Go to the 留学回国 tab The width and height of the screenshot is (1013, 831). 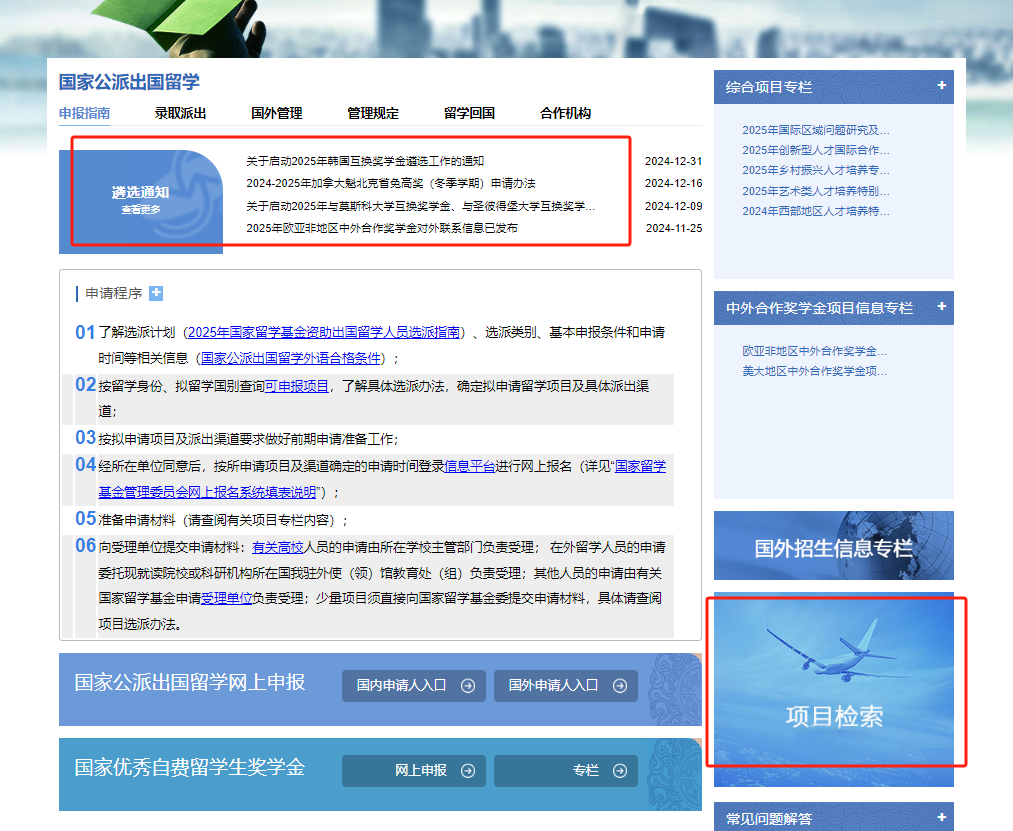coord(469,113)
